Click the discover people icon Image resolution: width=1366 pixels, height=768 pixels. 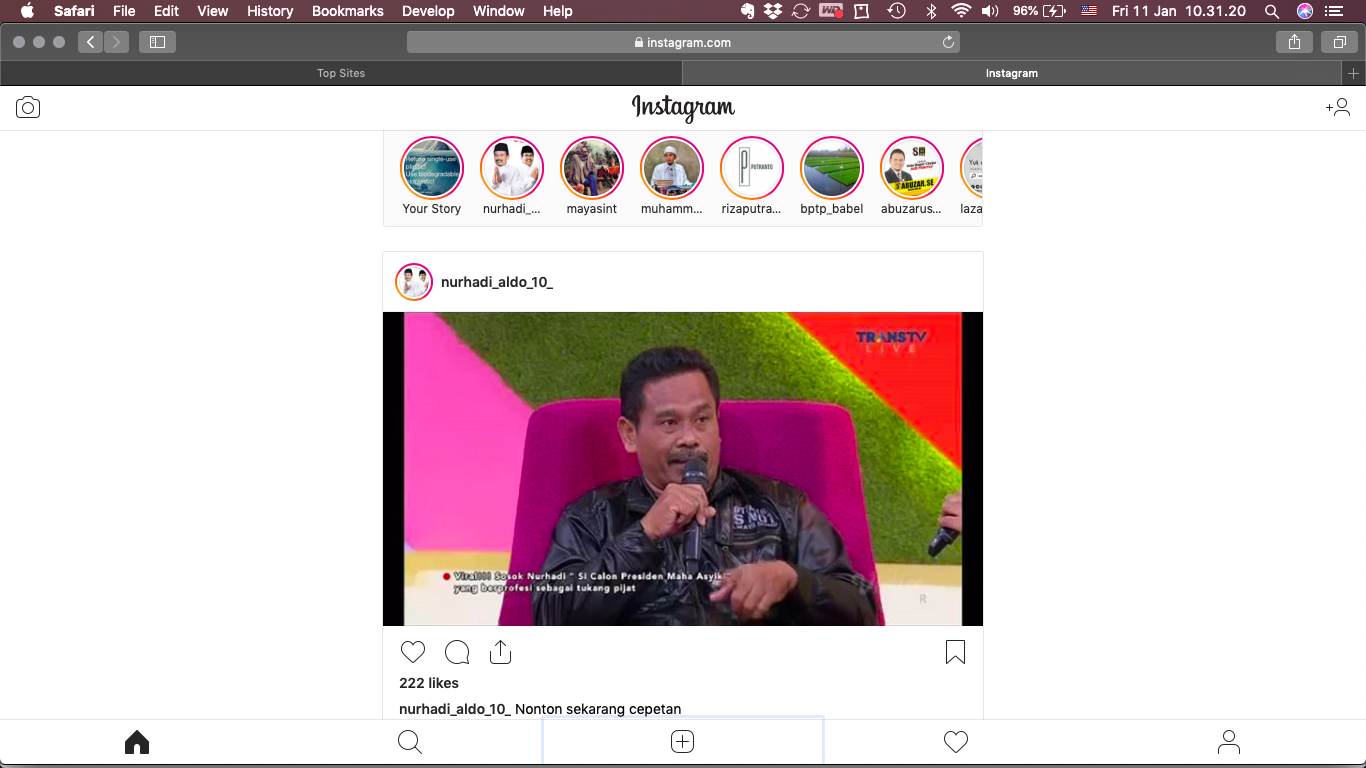tap(1337, 108)
